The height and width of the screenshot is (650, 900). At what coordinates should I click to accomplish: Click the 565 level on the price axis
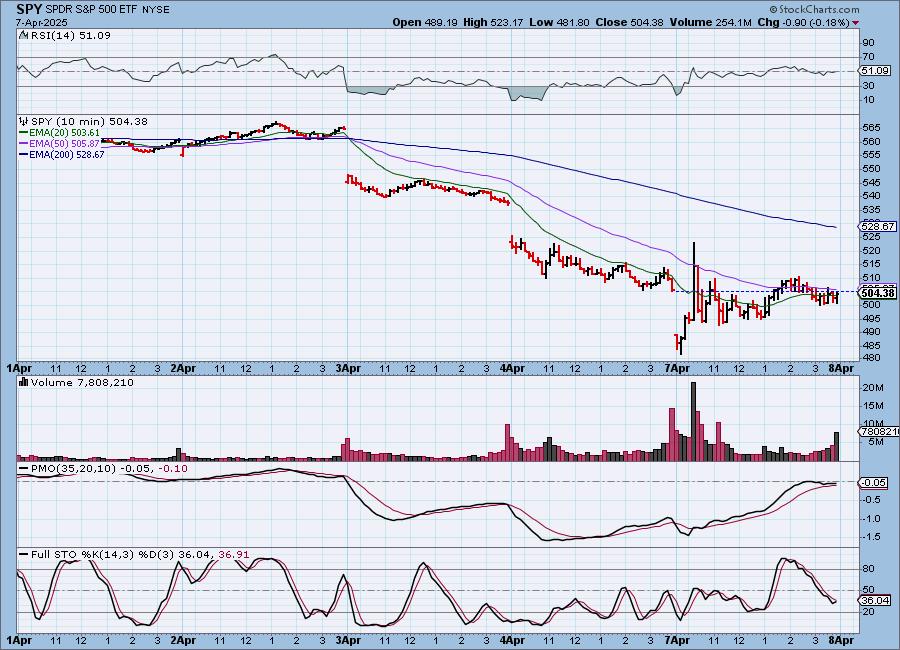point(872,127)
